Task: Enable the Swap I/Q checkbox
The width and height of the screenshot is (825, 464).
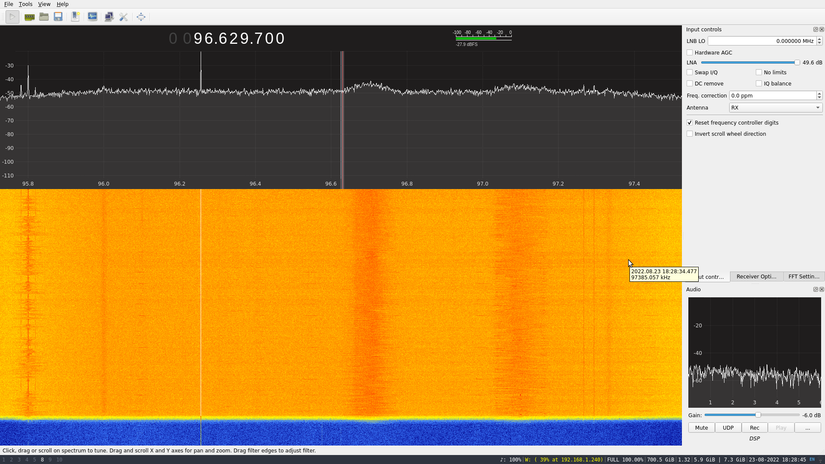Action: pyautogui.click(x=690, y=73)
